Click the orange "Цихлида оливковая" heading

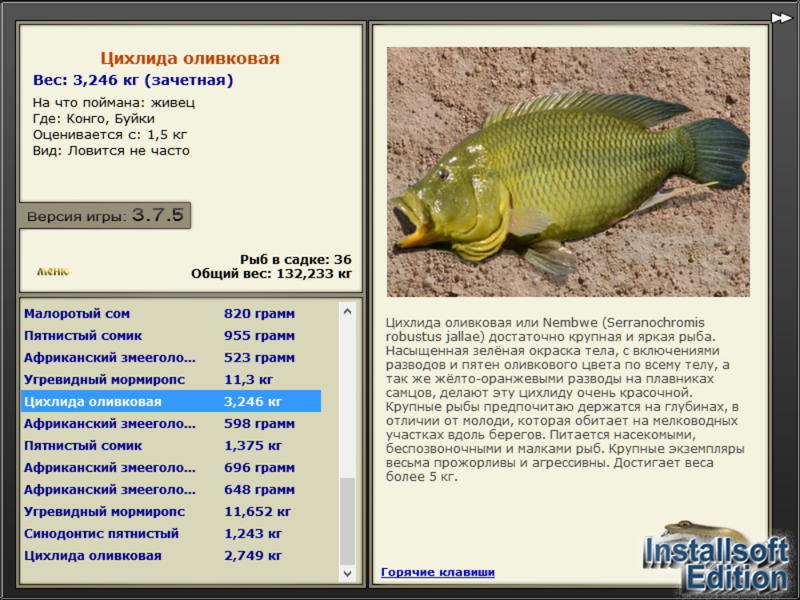[190, 58]
